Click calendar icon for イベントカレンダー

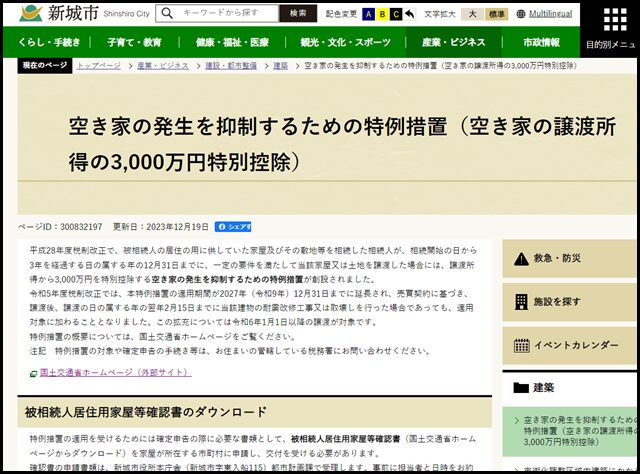(x=522, y=346)
